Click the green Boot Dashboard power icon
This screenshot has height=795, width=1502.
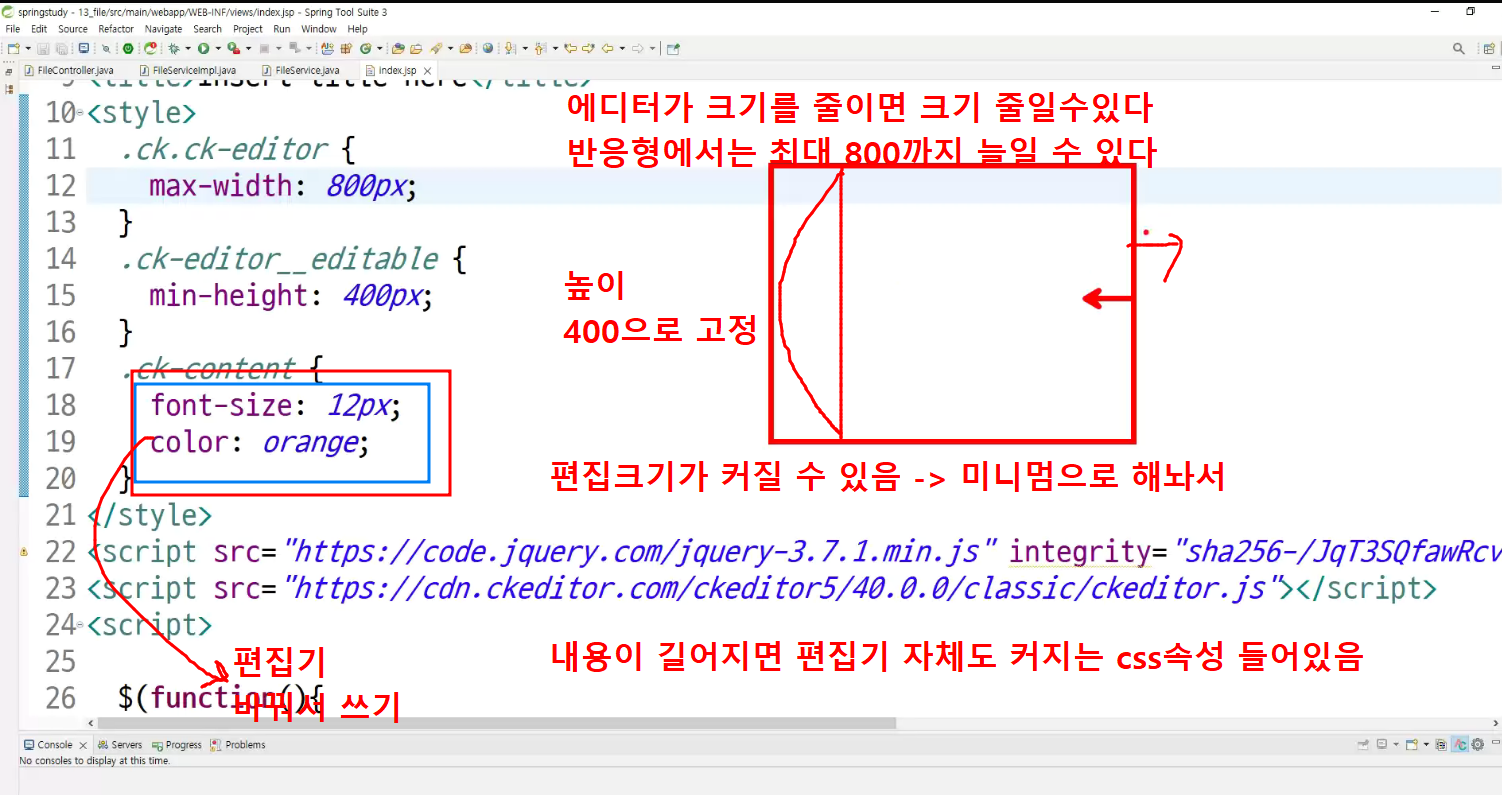tap(128, 48)
